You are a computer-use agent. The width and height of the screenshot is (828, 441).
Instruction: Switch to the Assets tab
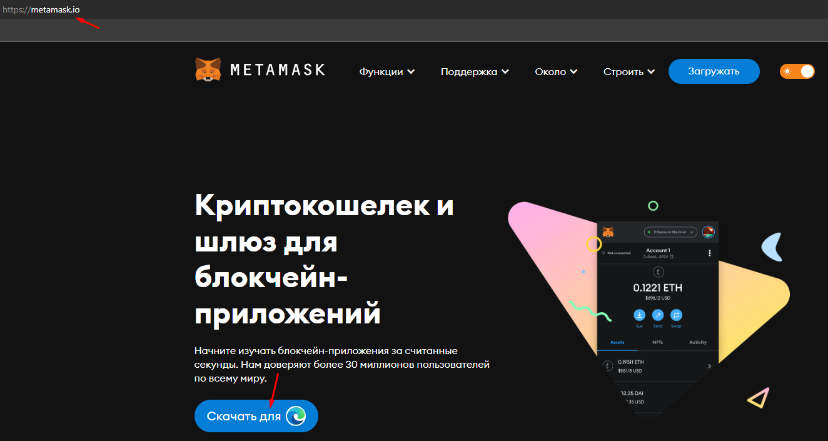point(617,342)
